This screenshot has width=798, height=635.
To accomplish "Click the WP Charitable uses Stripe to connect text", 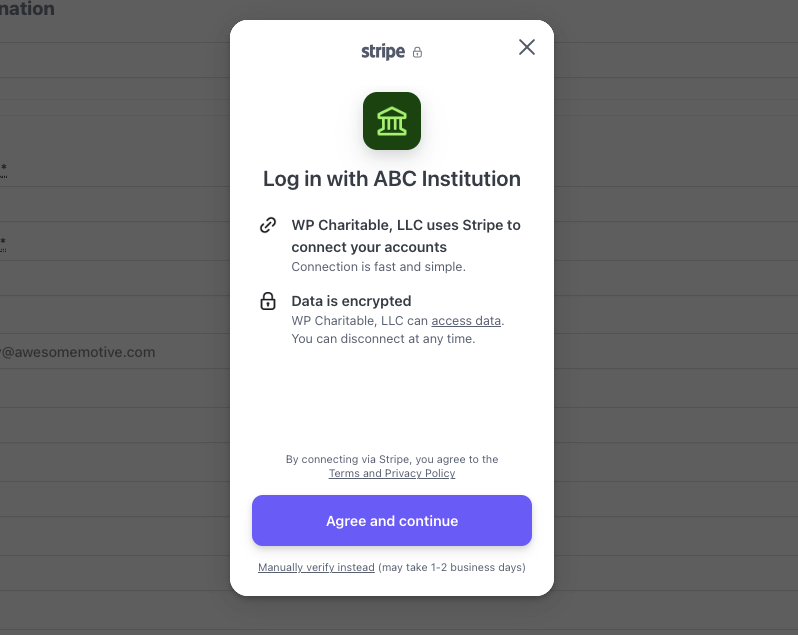I will (x=406, y=236).
